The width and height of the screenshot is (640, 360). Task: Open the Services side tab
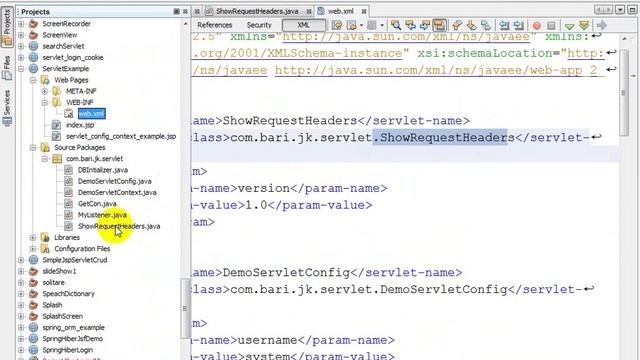[7, 108]
